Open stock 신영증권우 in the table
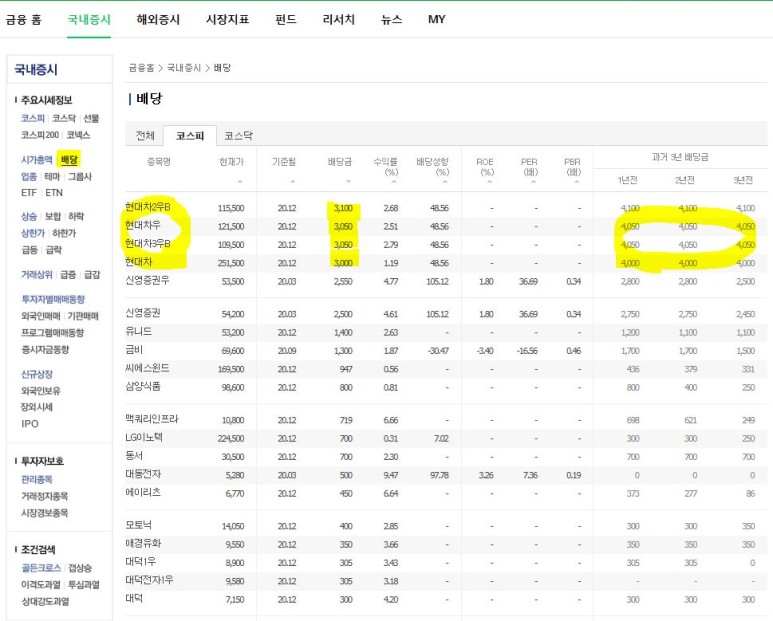773x621 pixels. tap(147, 280)
